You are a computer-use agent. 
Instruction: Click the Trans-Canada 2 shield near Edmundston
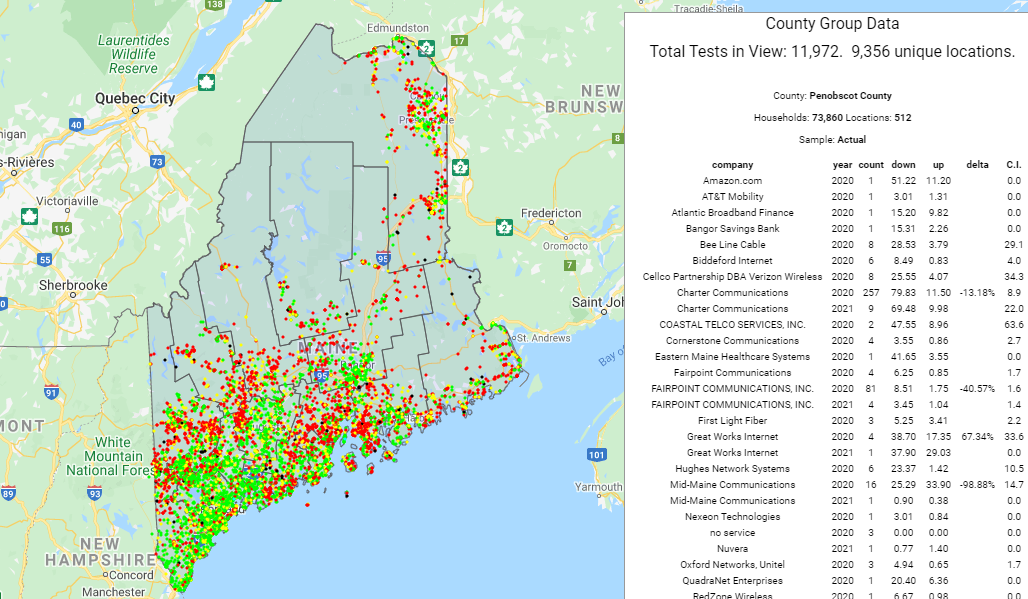[x=427, y=48]
